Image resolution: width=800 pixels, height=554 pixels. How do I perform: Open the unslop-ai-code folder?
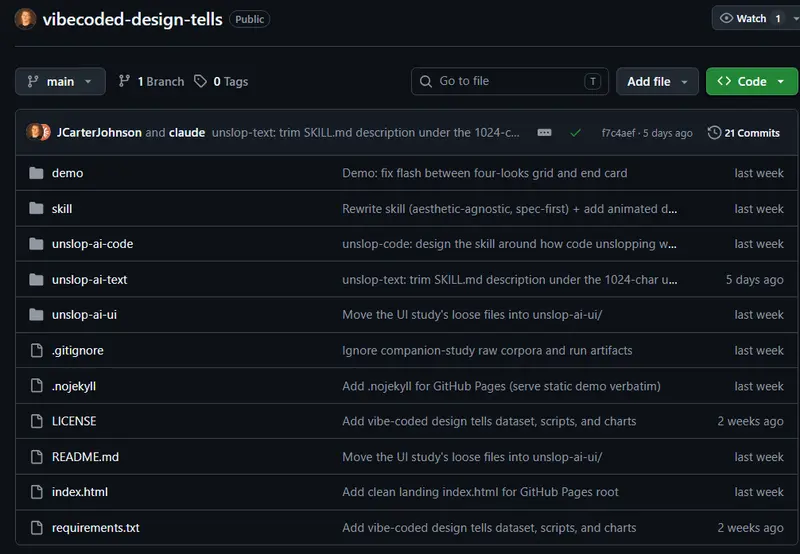tap(92, 244)
